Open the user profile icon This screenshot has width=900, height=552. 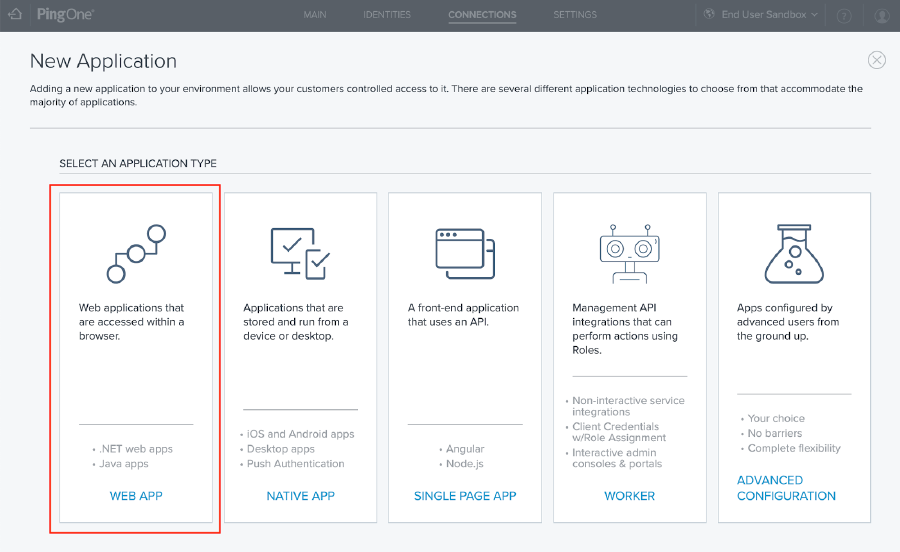(882, 16)
